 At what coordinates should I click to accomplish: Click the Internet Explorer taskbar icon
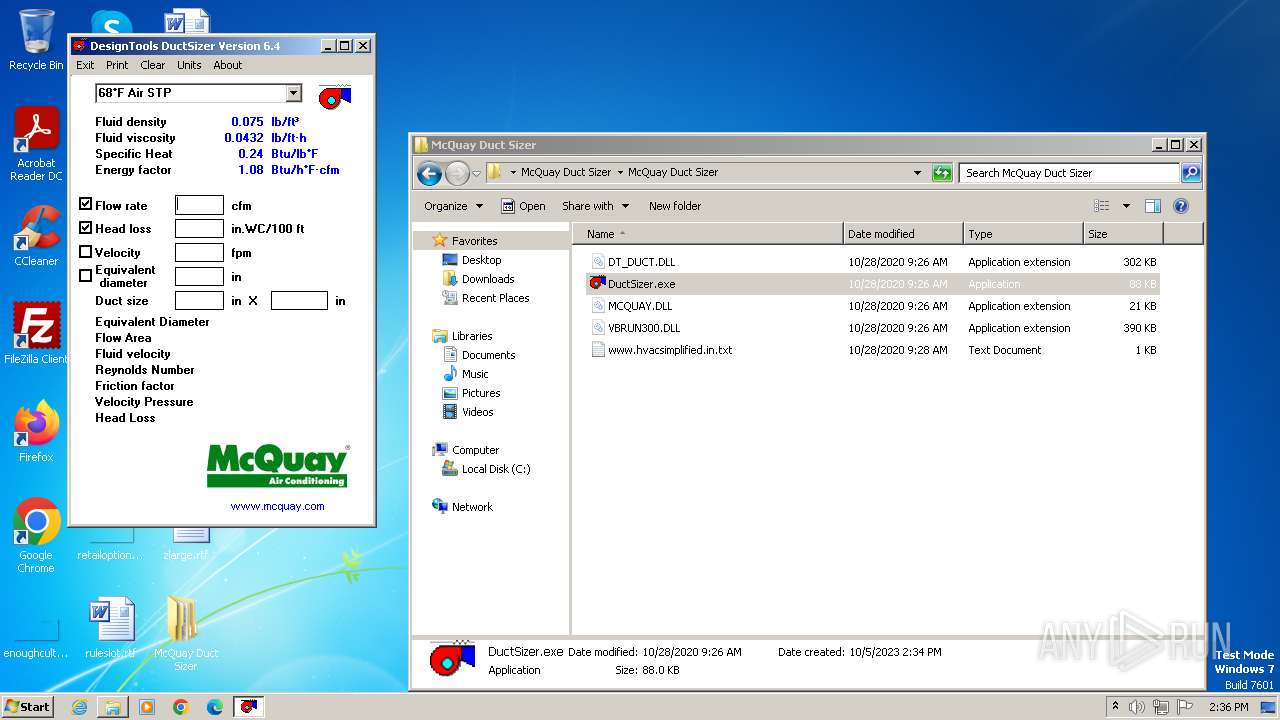79,707
